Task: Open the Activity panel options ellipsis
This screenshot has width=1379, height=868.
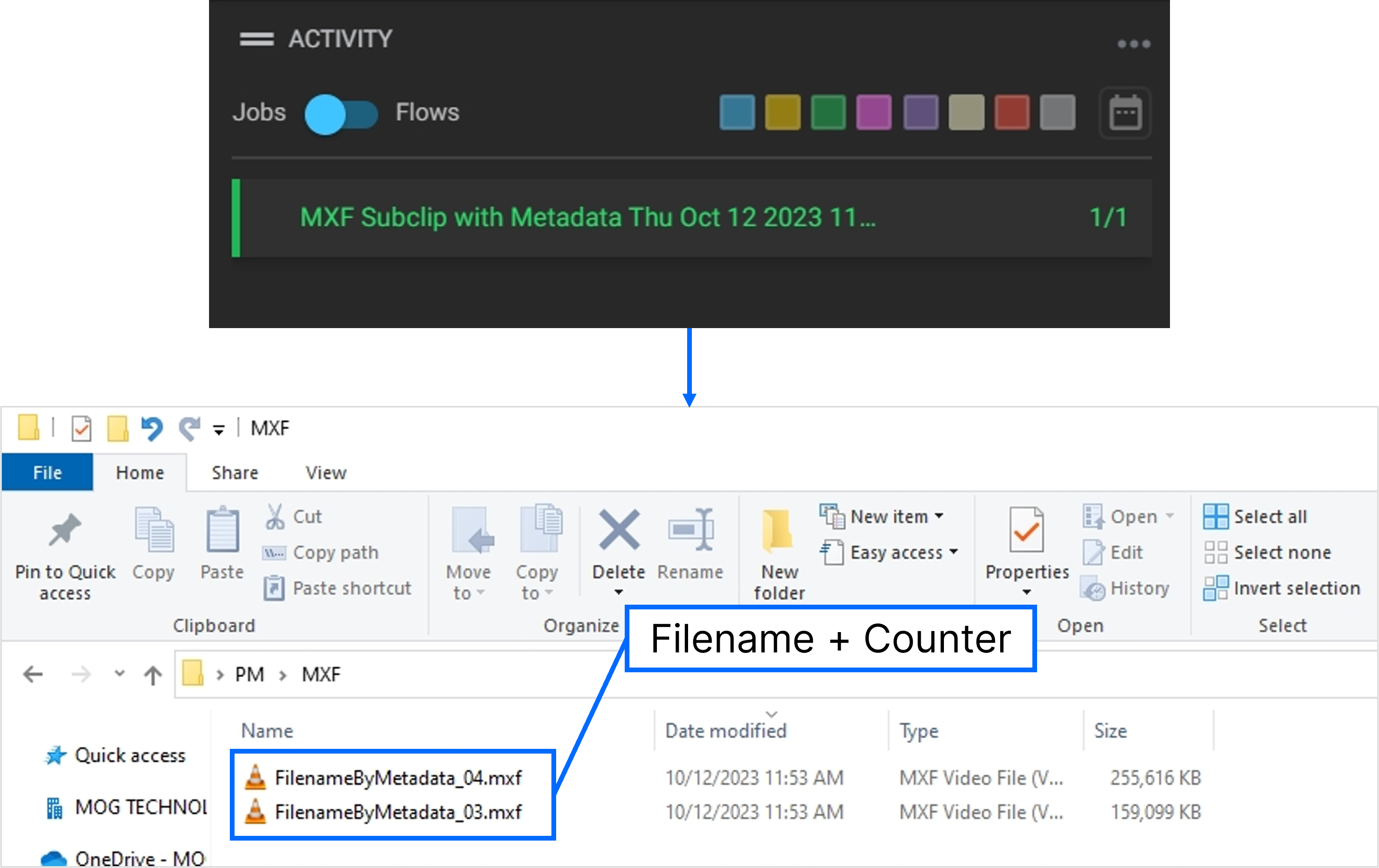Action: (x=1133, y=43)
